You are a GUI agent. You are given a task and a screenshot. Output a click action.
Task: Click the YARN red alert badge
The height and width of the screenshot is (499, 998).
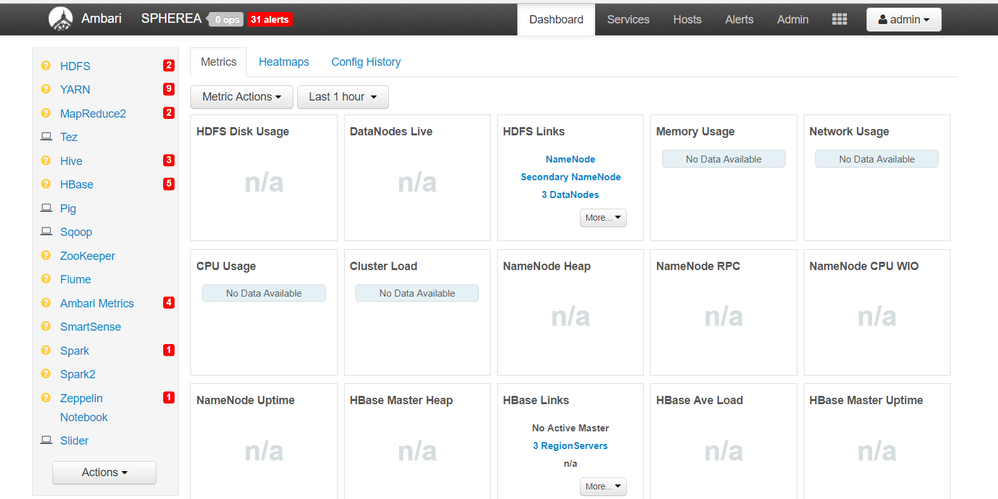click(x=169, y=90)
